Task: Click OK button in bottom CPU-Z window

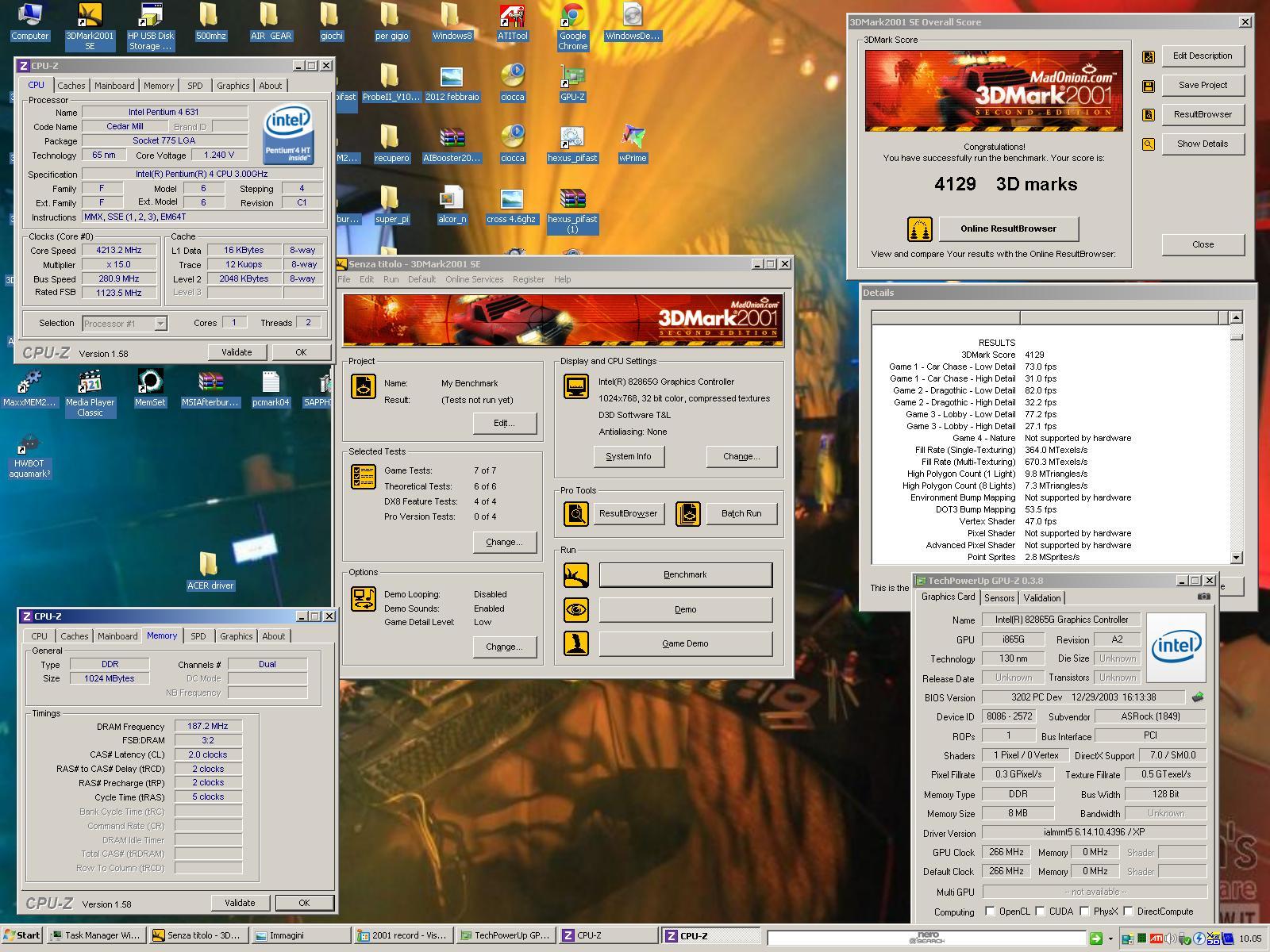Action: (x=303, y=903)
